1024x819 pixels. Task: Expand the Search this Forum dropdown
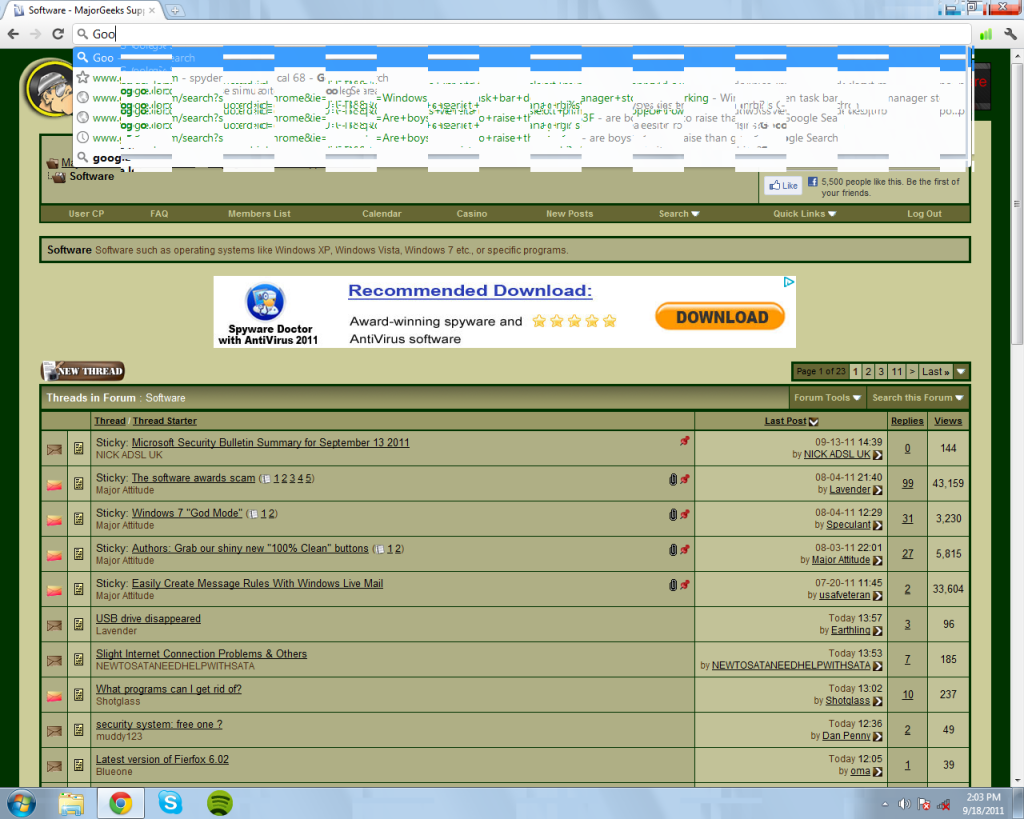[x=917, y=398]
